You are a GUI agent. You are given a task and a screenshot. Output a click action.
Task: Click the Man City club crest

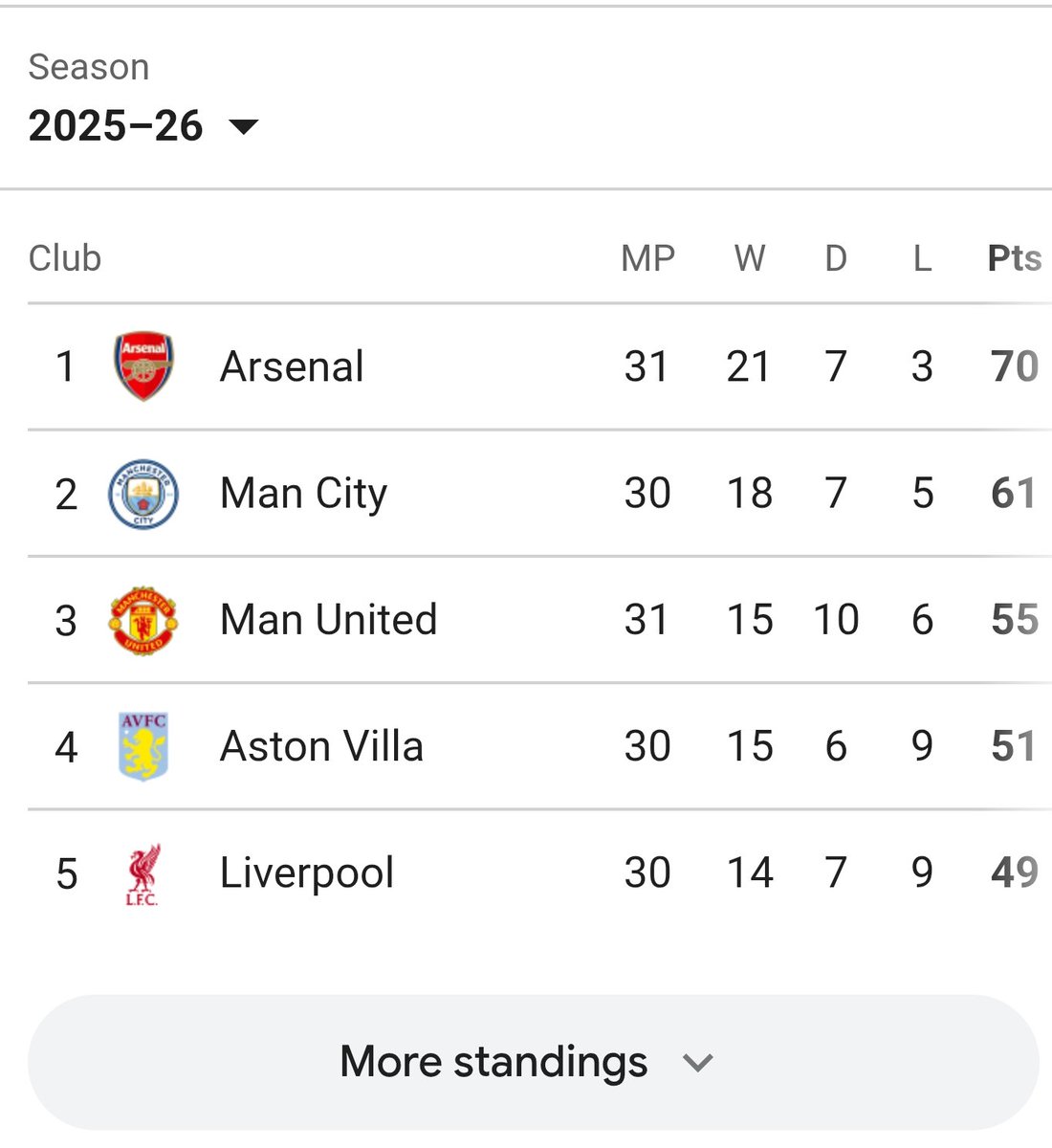(x=143, y=494)
